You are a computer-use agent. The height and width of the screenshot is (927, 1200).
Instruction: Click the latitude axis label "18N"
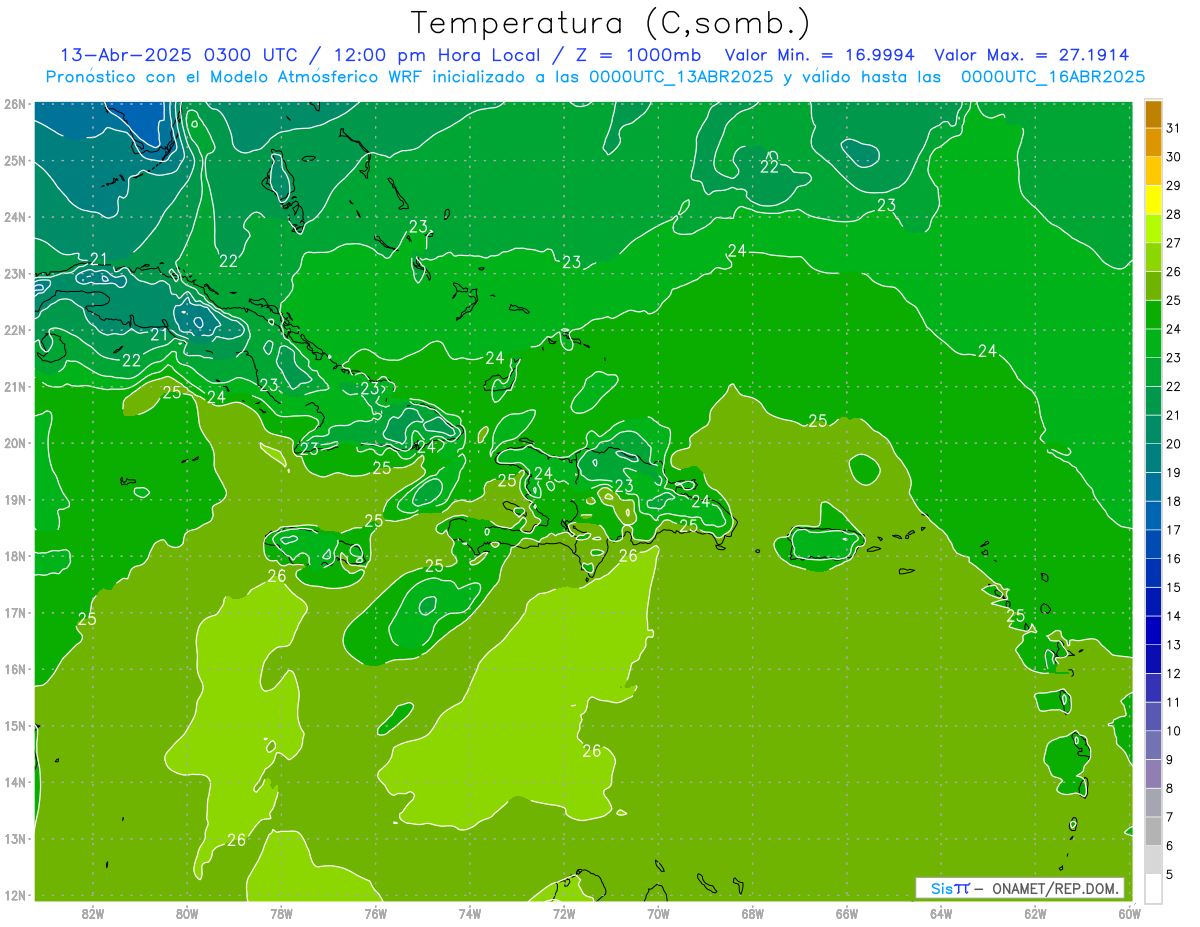[15, 556]
